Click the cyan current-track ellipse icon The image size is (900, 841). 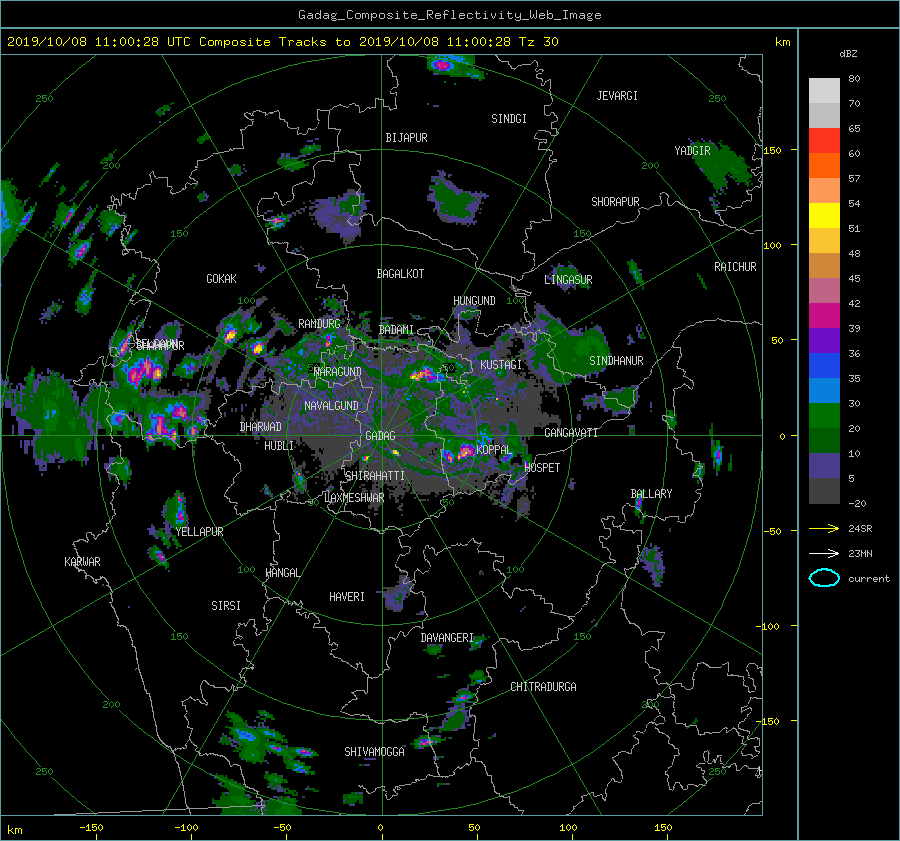coord(824,578)
